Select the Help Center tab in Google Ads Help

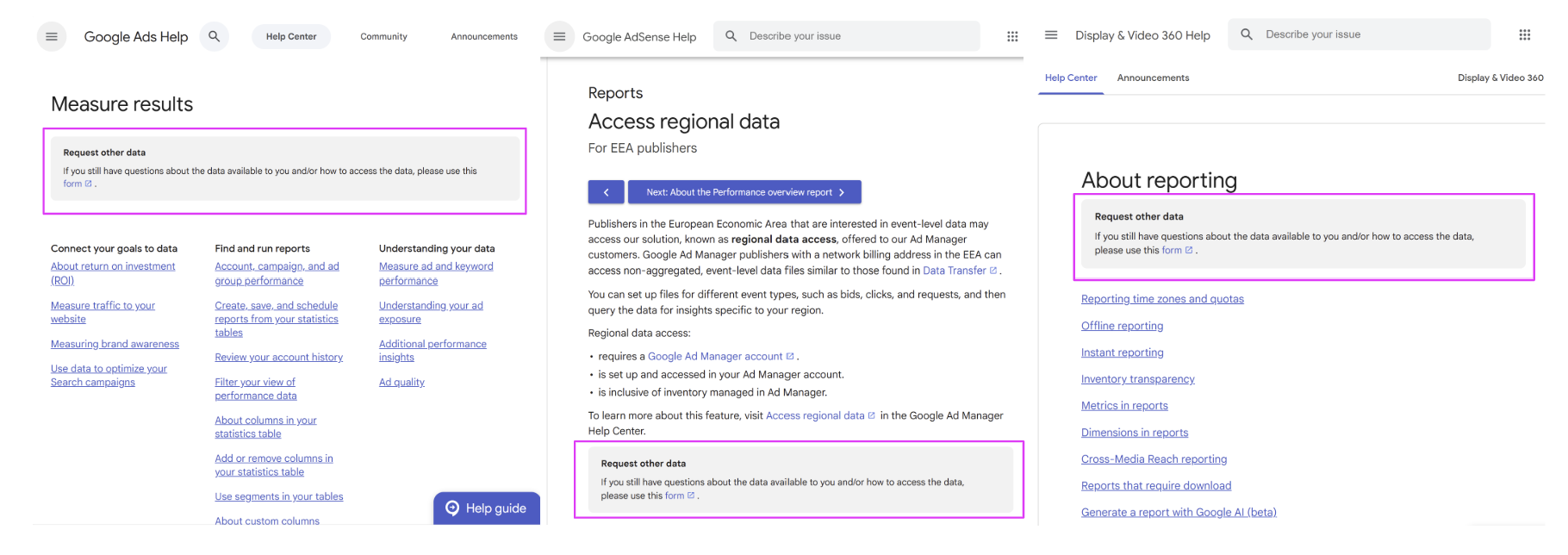(x=291, y=36)
